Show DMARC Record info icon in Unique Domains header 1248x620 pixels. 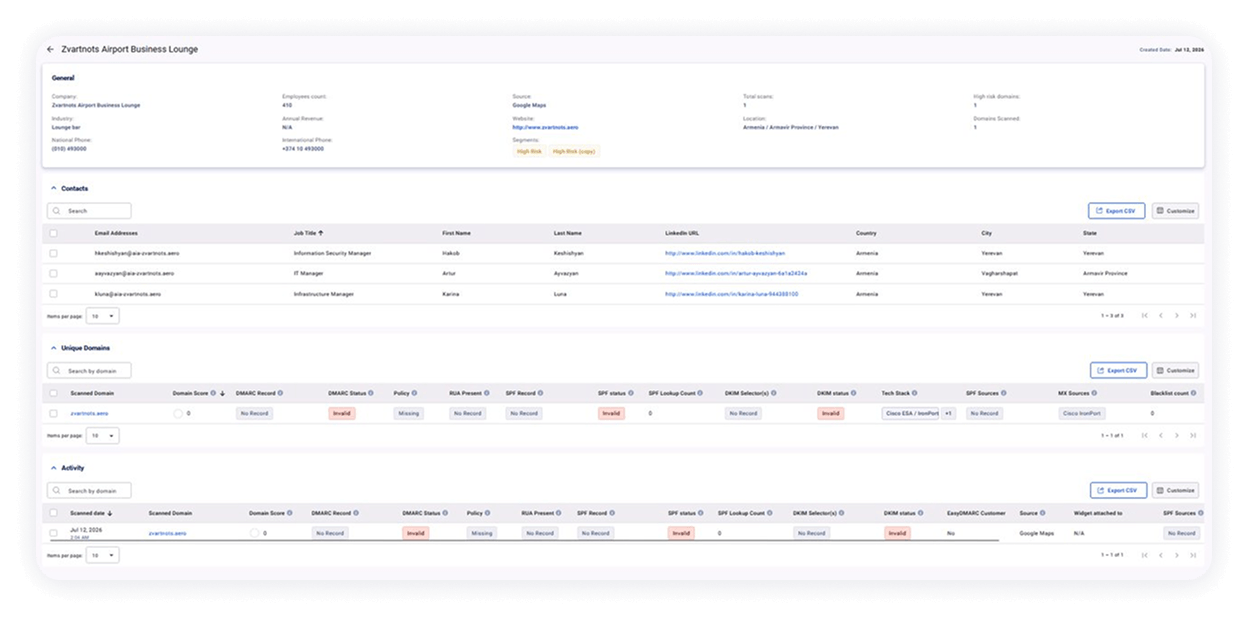pyautogui.click(x=280, y=393)
